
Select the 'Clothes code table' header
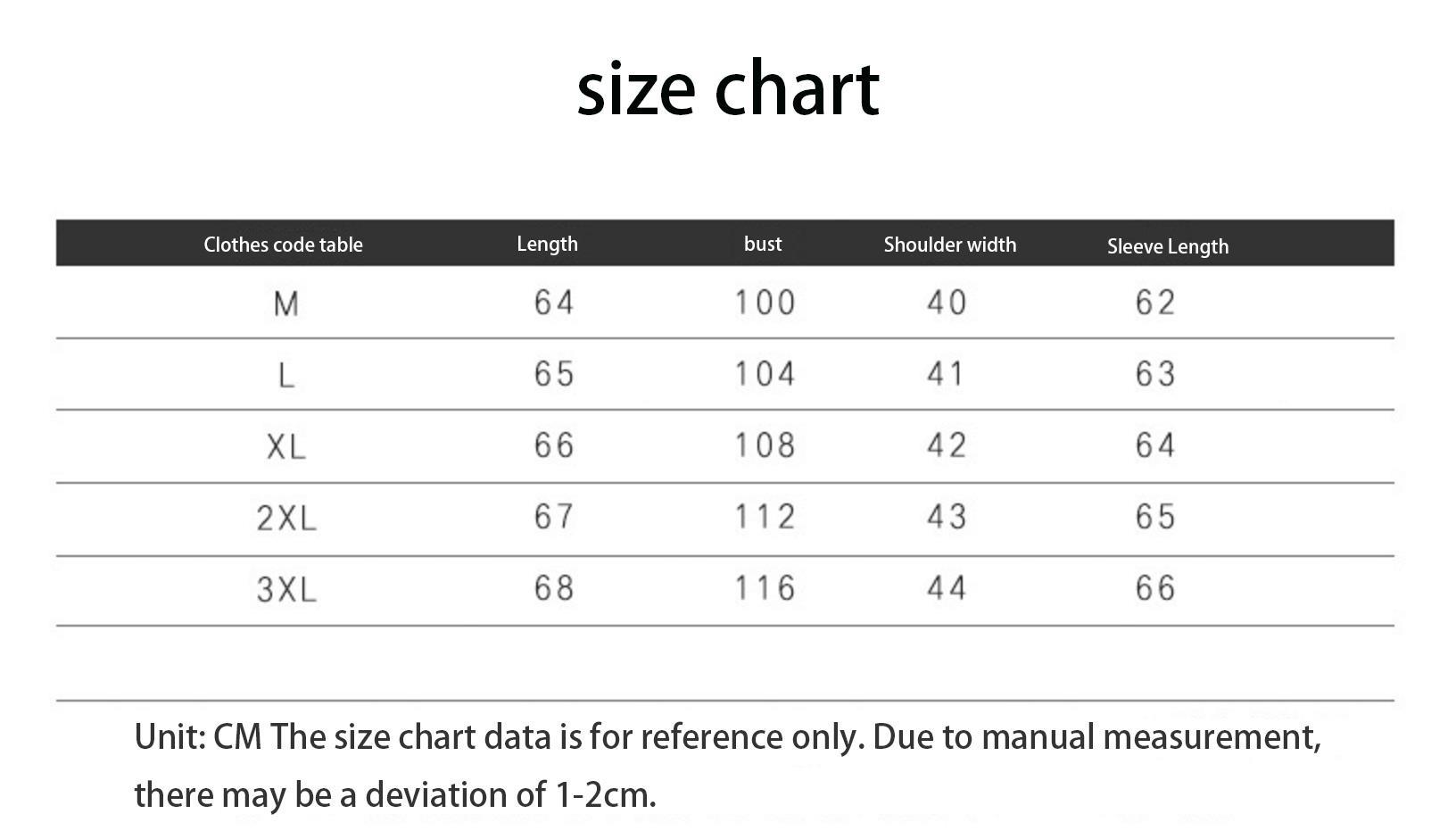pyautogui.click(x=283, y=245)
